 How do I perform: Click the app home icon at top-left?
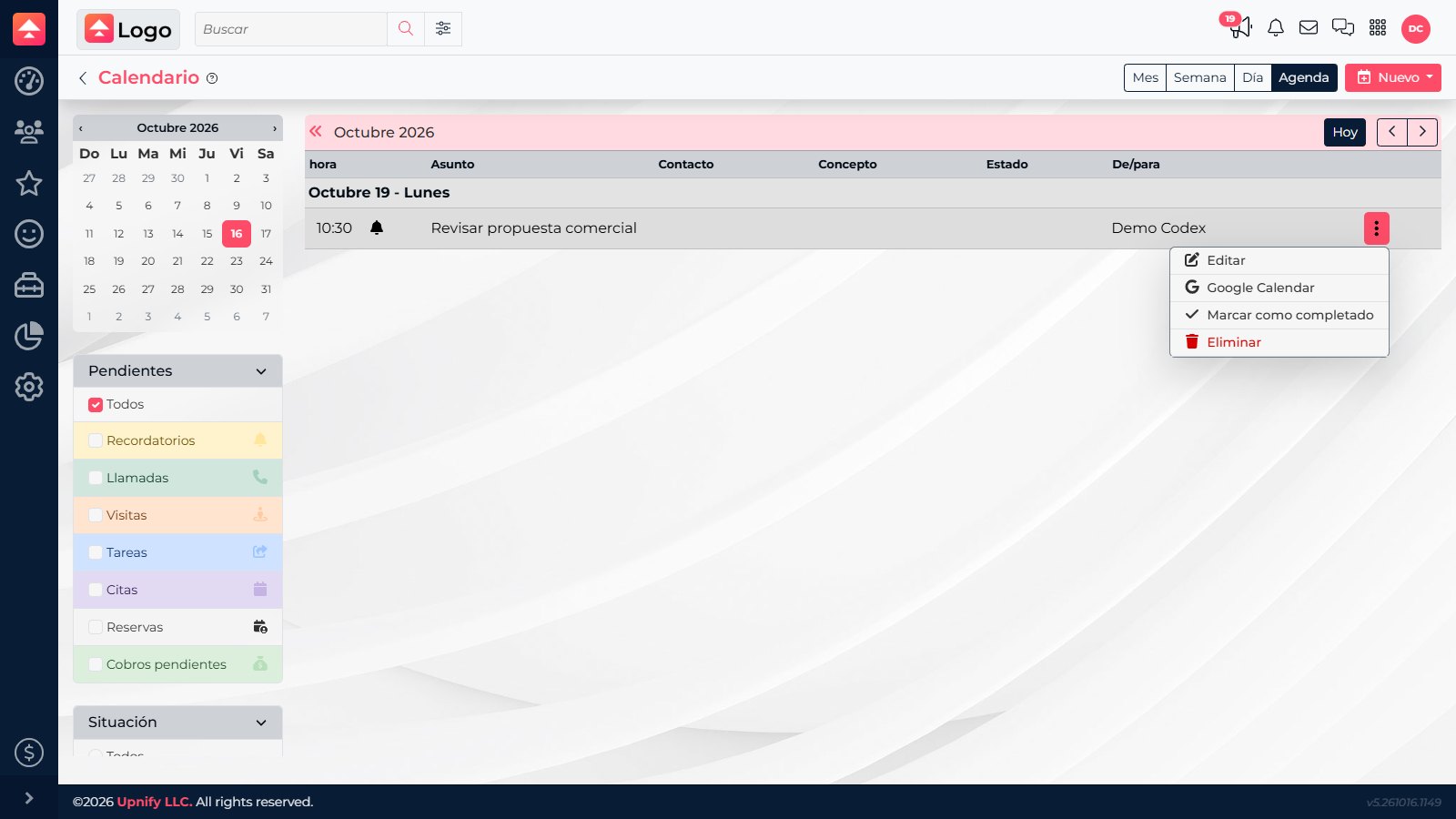coord(29,29)
